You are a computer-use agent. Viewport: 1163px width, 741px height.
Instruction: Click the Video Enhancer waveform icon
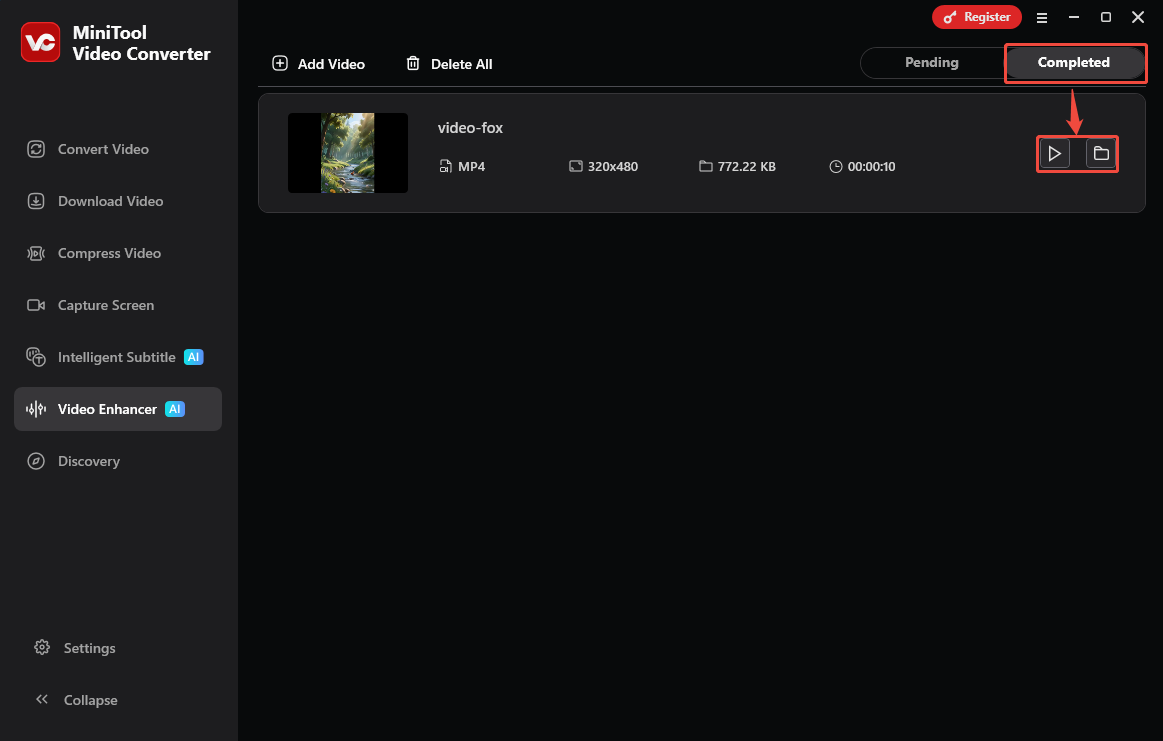point(36,409)
